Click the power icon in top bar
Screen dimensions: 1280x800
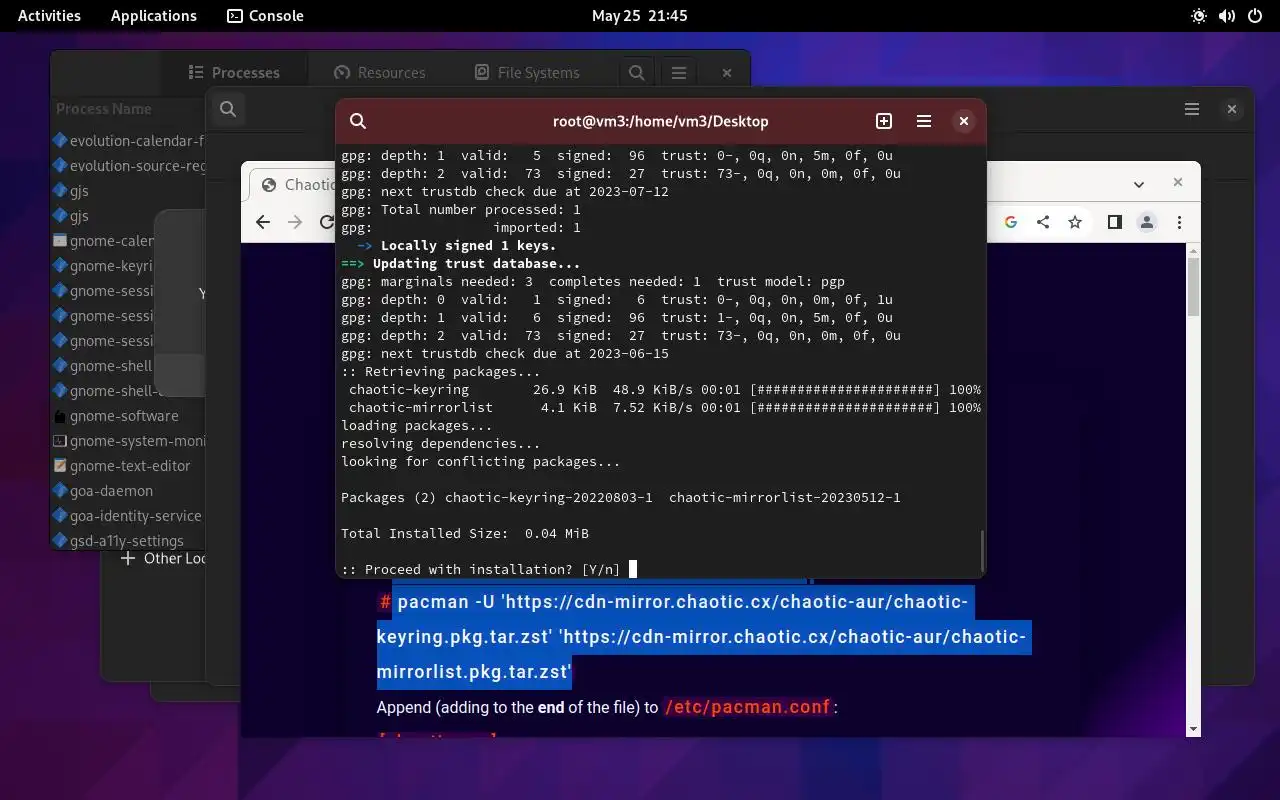(x=1255, y=16)
